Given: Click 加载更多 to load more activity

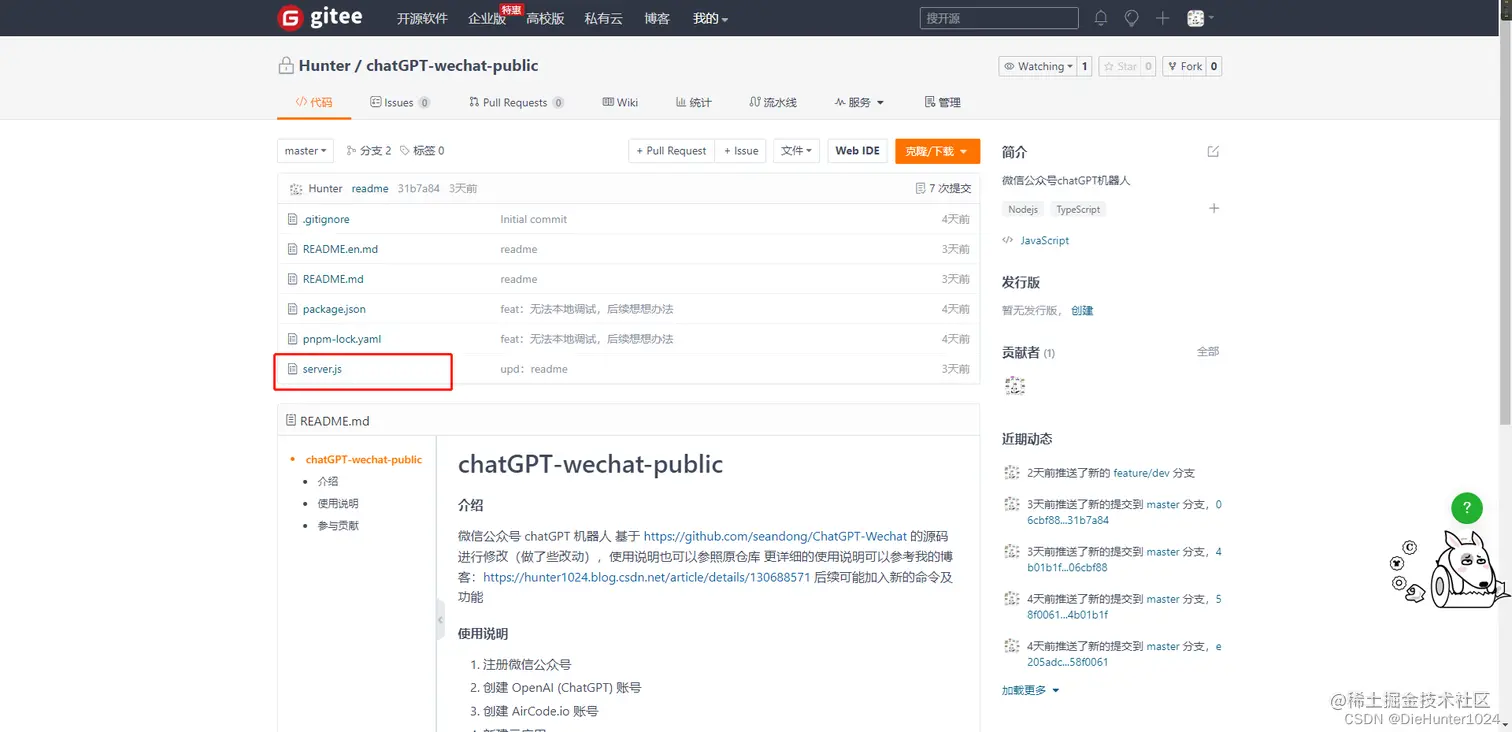Looking at the screenshot, I should pos(1030,690).
